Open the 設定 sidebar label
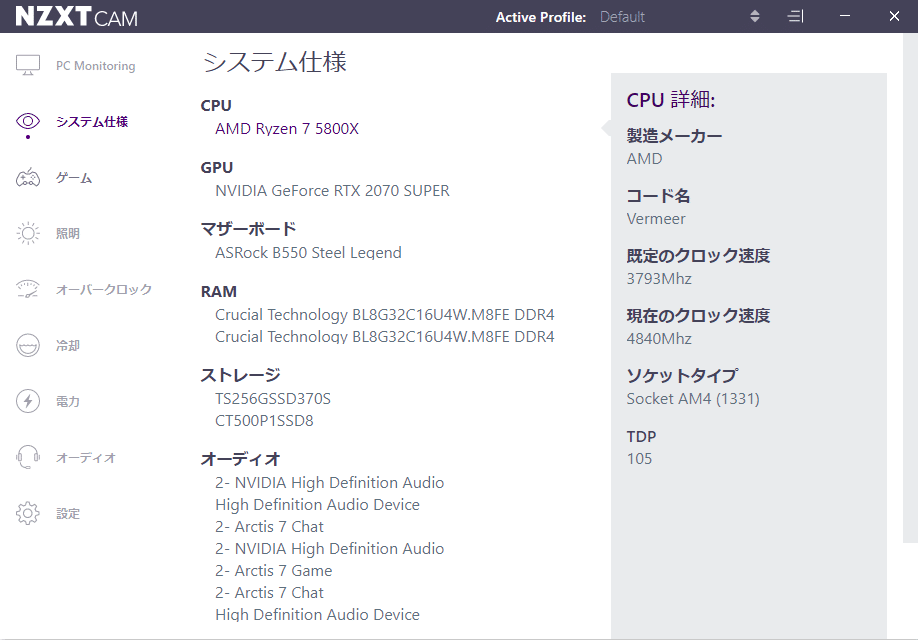Viewport: 918px width, 640px height. click(68, 514)
